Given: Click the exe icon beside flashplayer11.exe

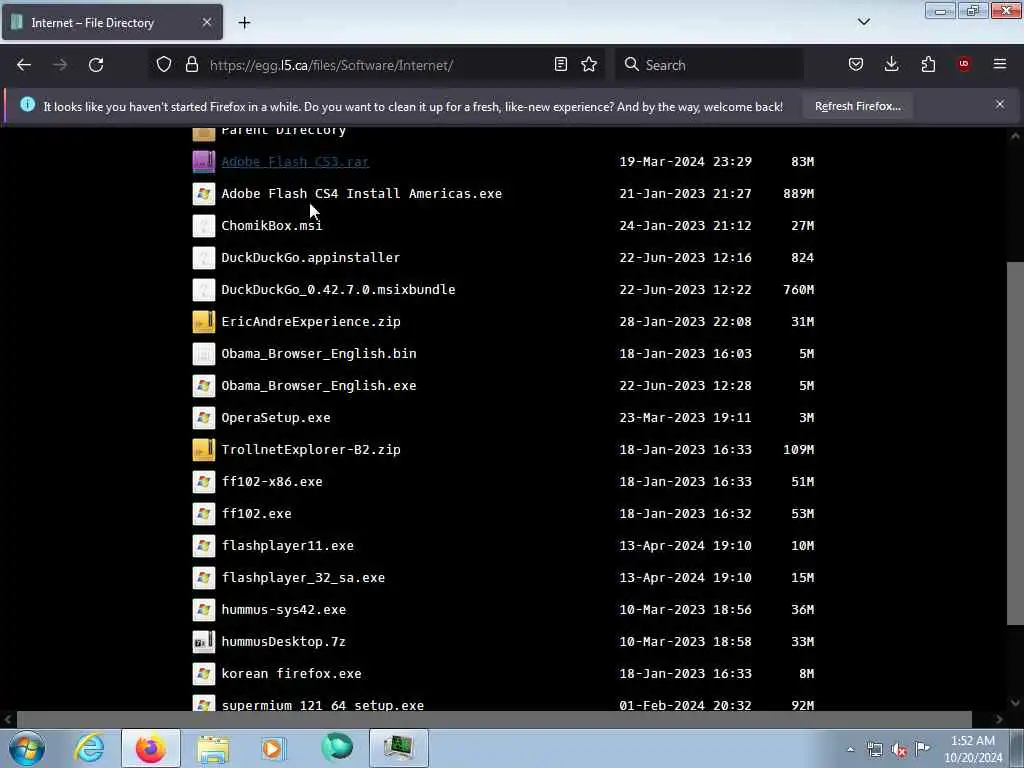Looking at the screenshot, I should click(x=204, y=545).
